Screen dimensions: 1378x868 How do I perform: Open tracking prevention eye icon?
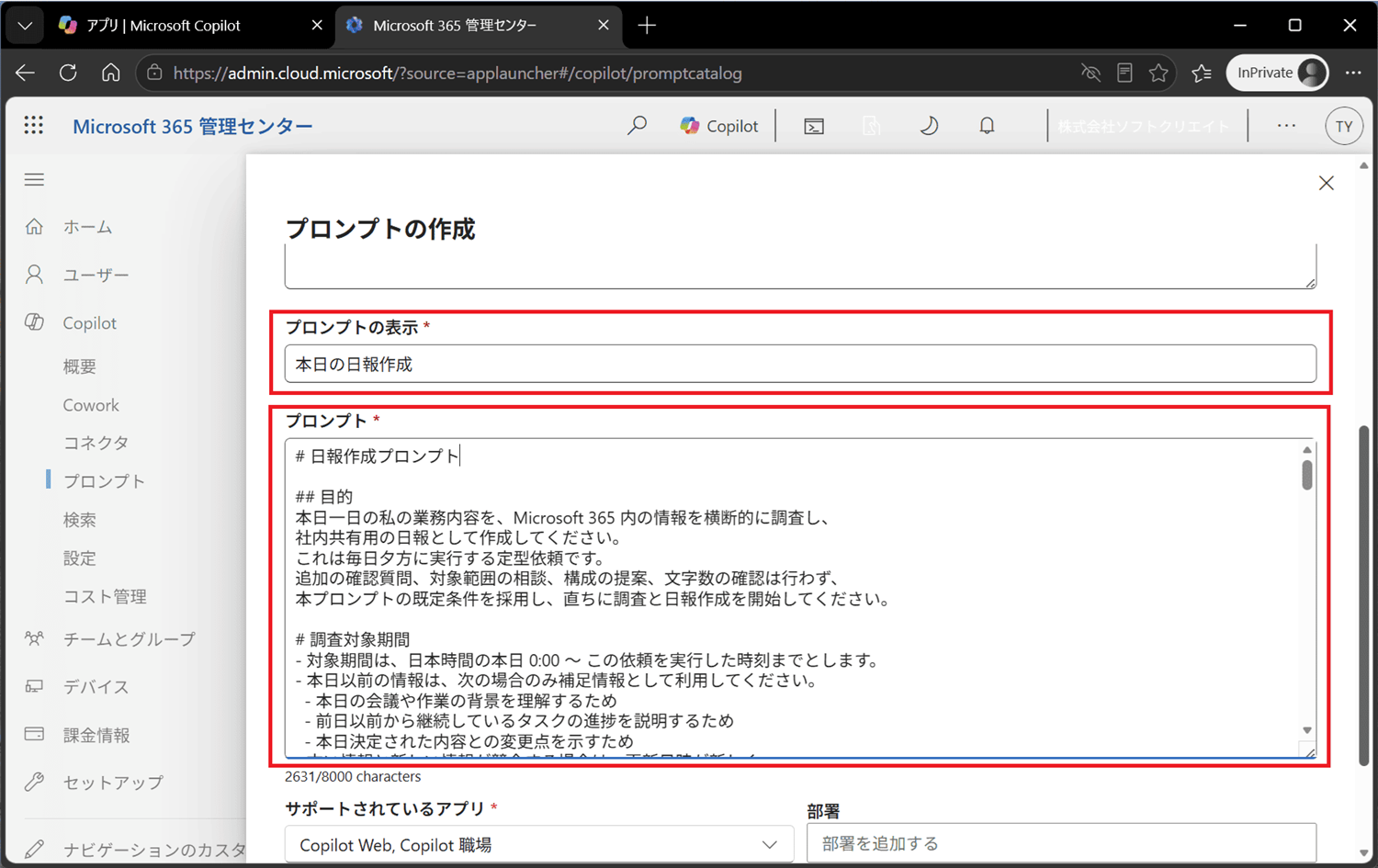(x=1090, y=73)
